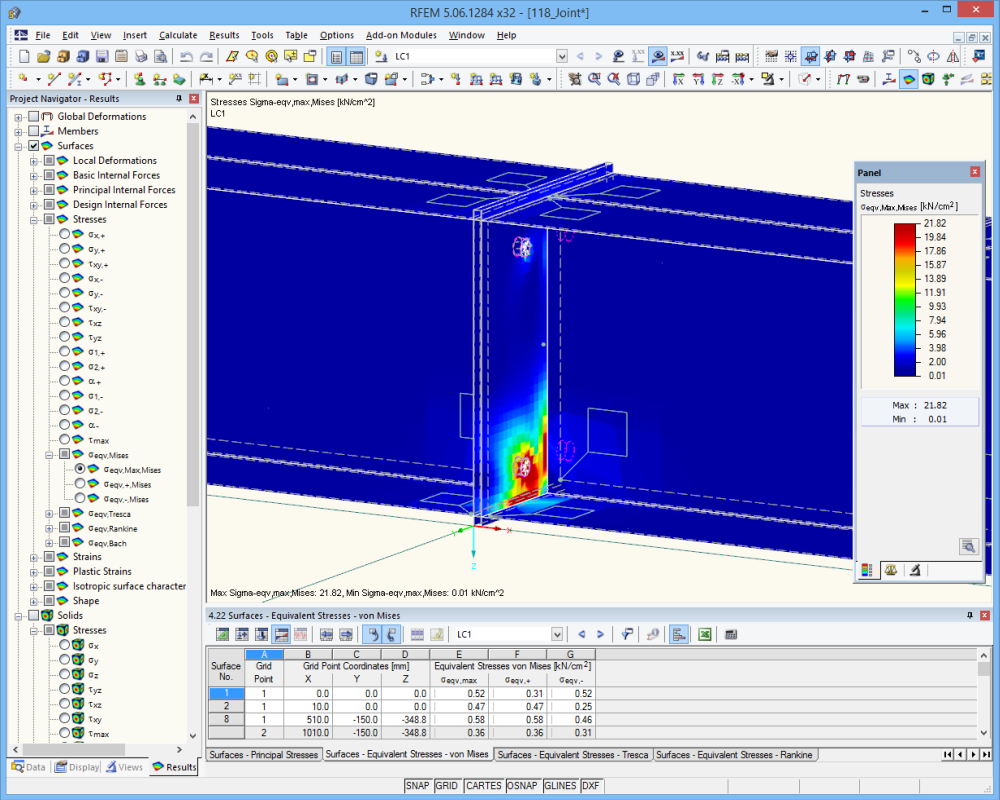Switch to Surfaces - Equivalent Stresses - Tresca tab

pyautogui.click(x=572, y=755)
